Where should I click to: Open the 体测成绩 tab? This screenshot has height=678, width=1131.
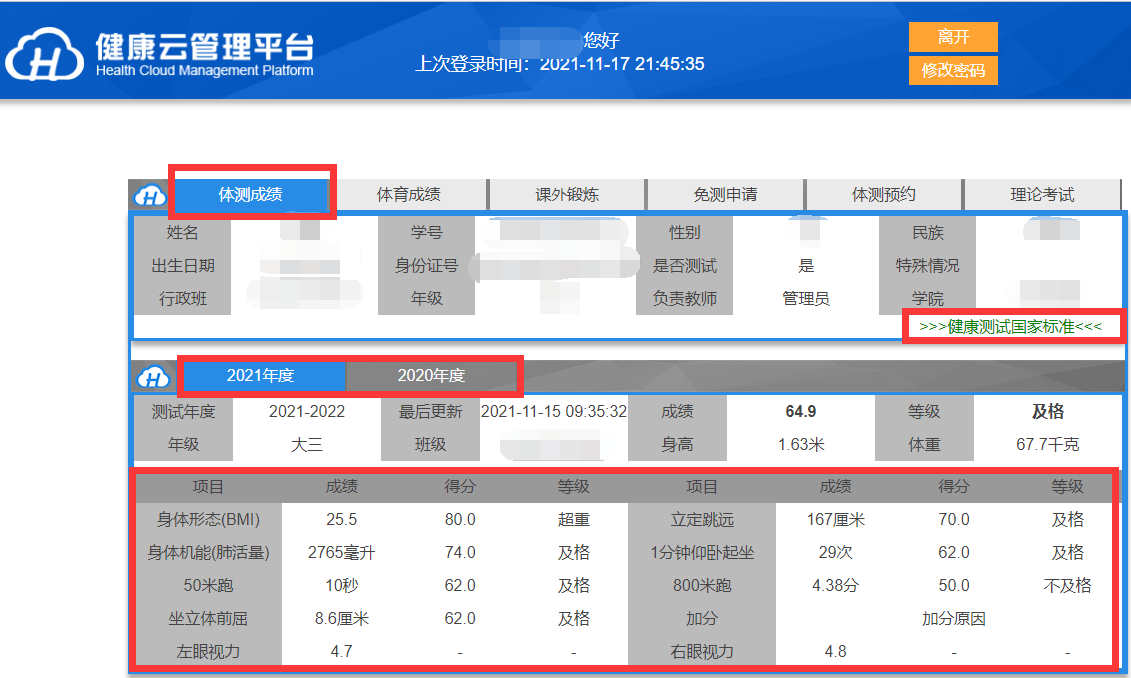[x=250, y=195]
